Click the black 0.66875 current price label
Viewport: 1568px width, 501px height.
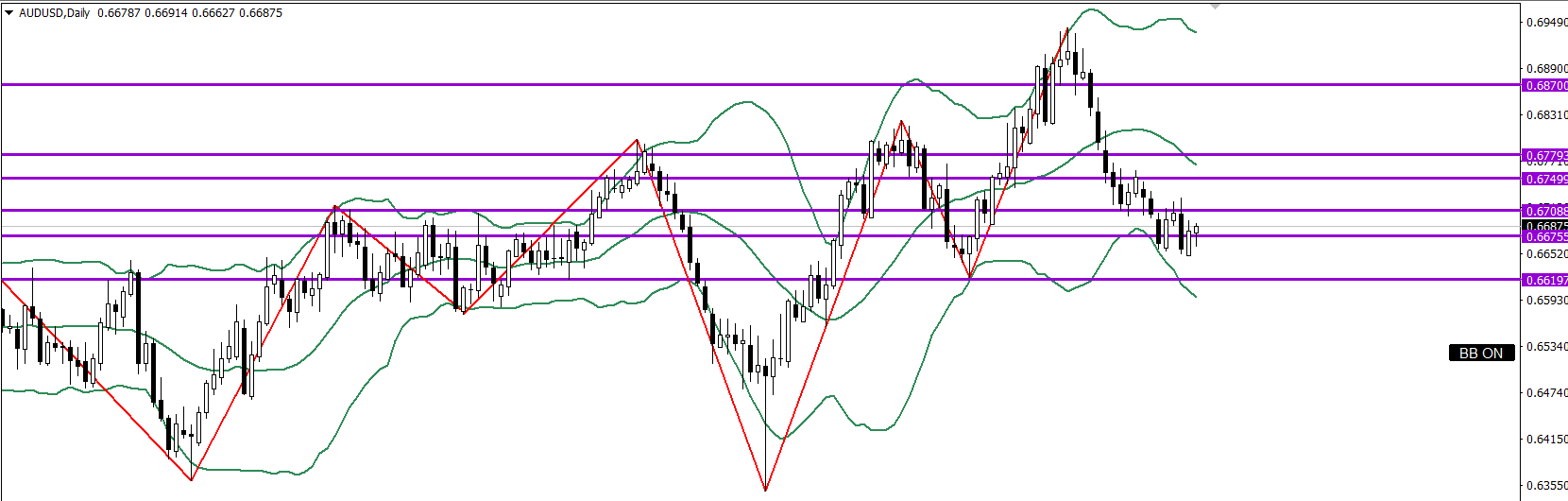click(1545, 226)
